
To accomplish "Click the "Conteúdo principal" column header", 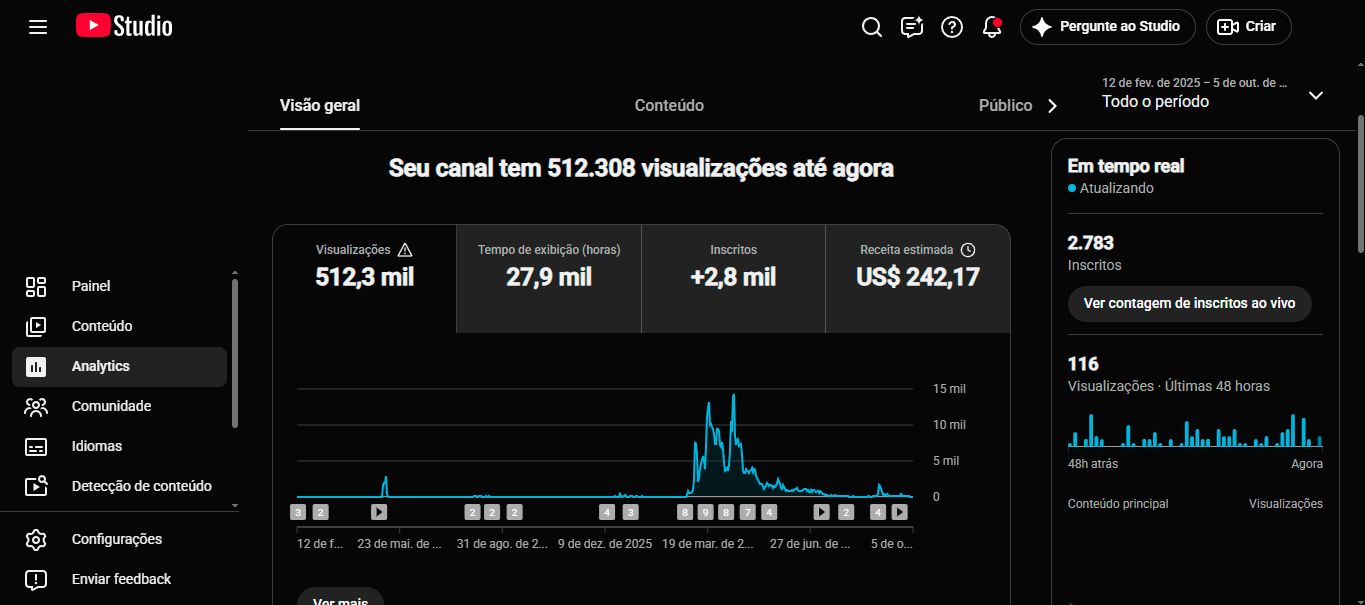I will tap(1118, 504).
